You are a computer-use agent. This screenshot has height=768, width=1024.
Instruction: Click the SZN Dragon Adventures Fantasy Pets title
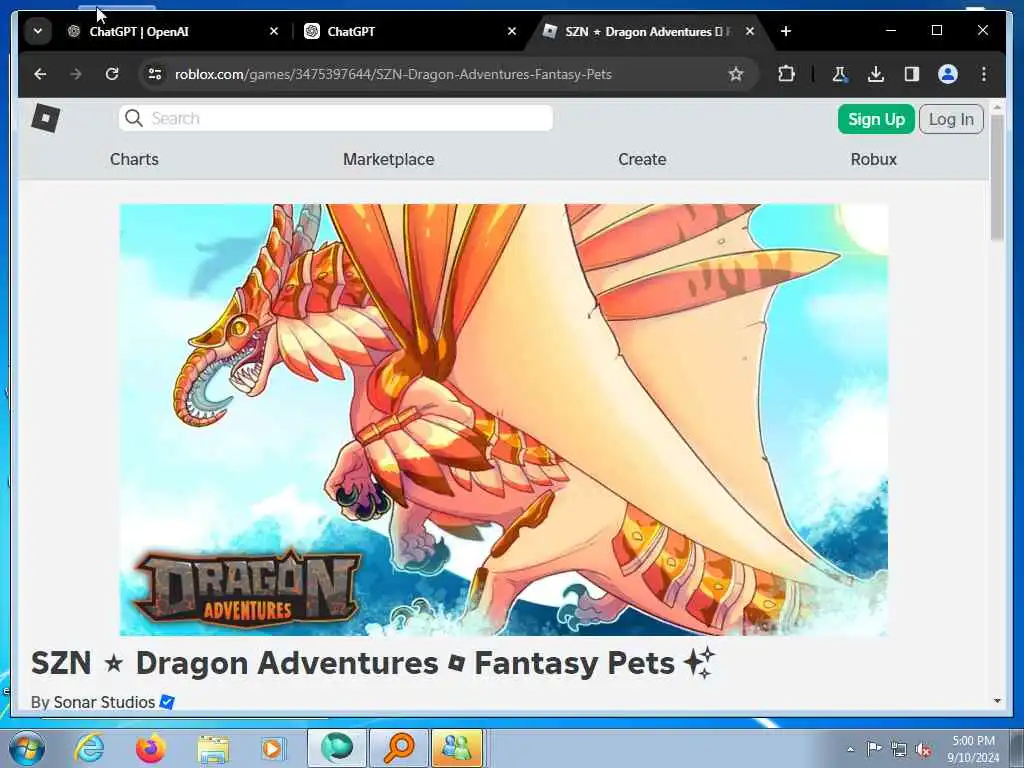(x=373, y=663)
